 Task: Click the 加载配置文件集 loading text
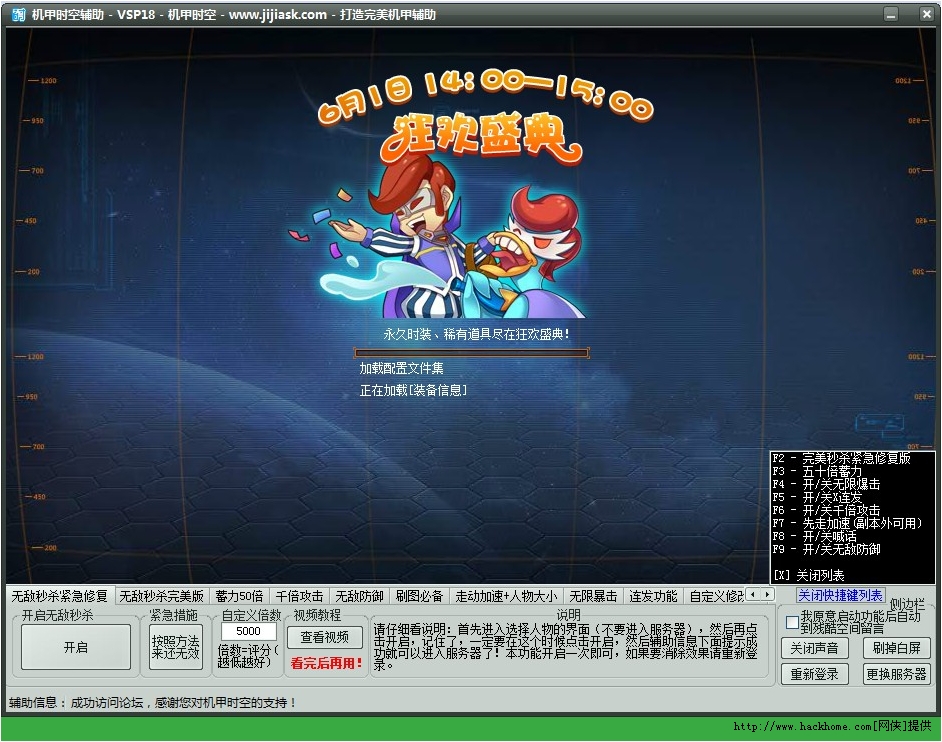pyautogui.click(x=401, y=368)
